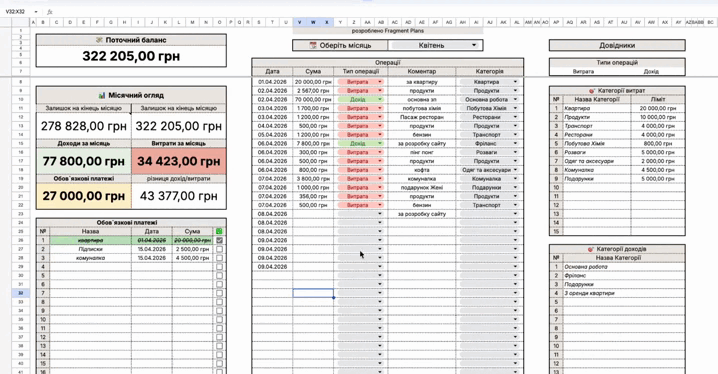Select row 32 header
The width and height of the screenshot is (718, 374).
tap(21, 293)
